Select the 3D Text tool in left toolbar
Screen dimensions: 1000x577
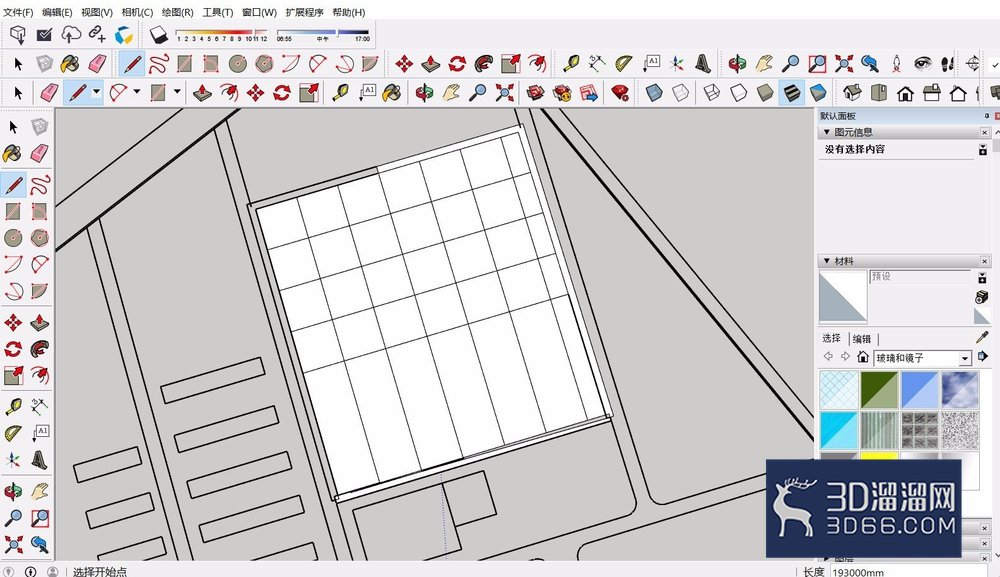point(39,459)
